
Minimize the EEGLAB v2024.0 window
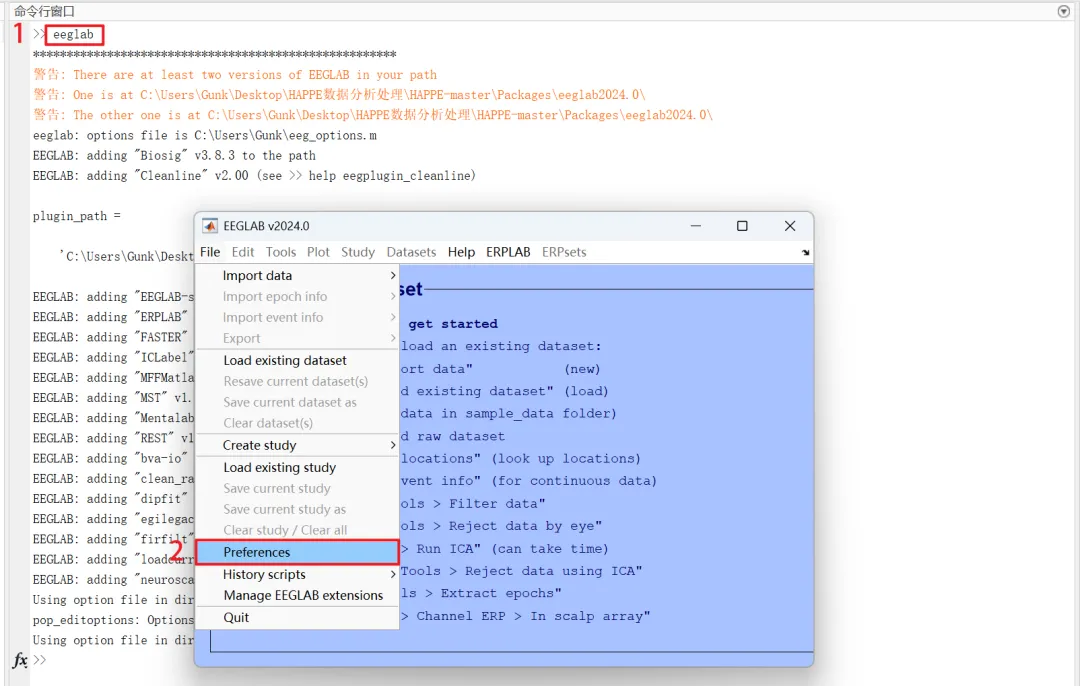click(x=696, y=226)
